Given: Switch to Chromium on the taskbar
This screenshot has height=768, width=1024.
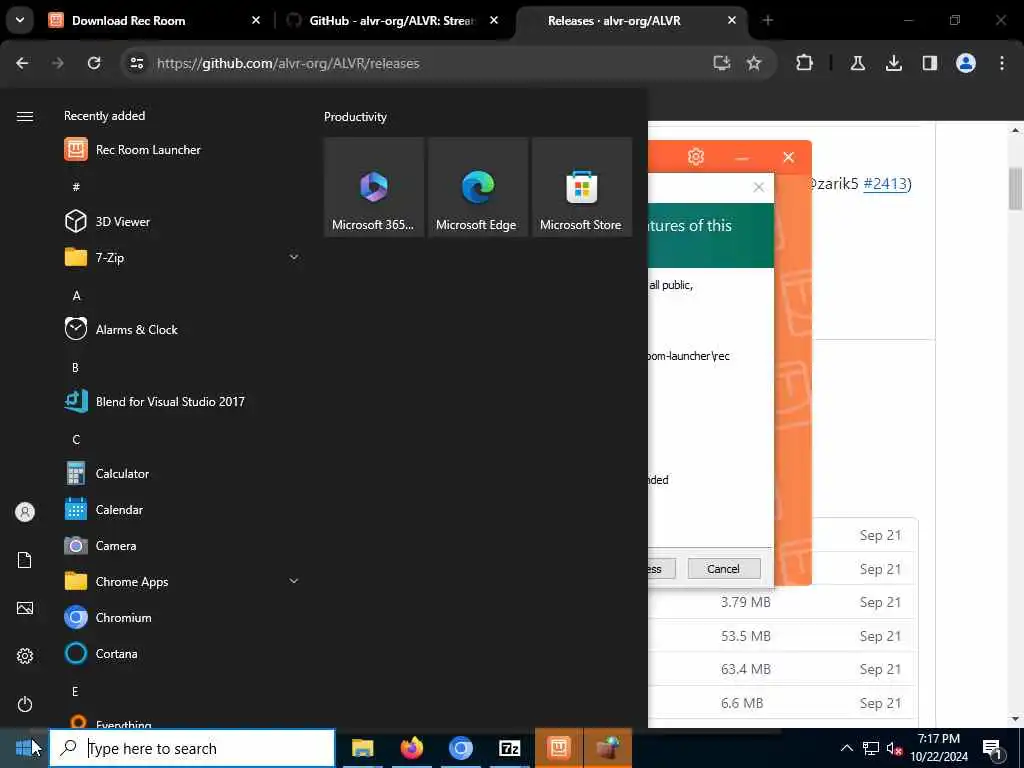Looking at the screenshot, I should (x=460, y=748).
